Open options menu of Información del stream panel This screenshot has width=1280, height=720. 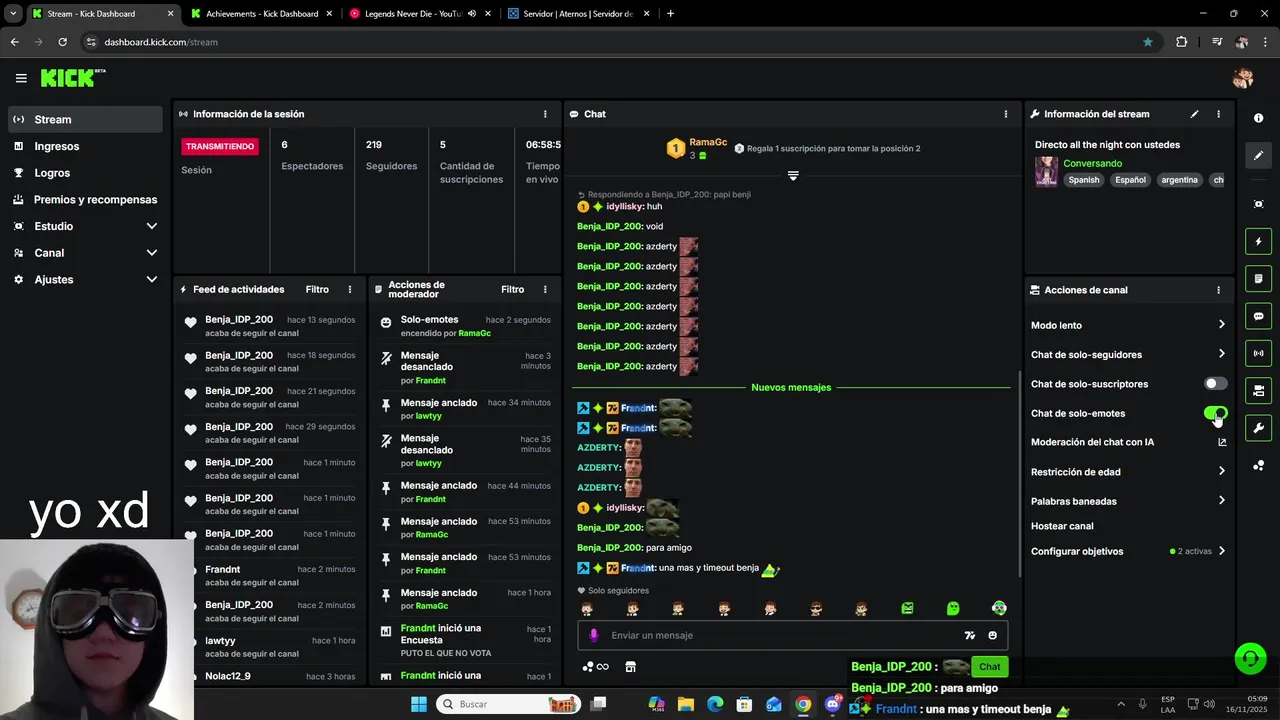(1218, 114)
